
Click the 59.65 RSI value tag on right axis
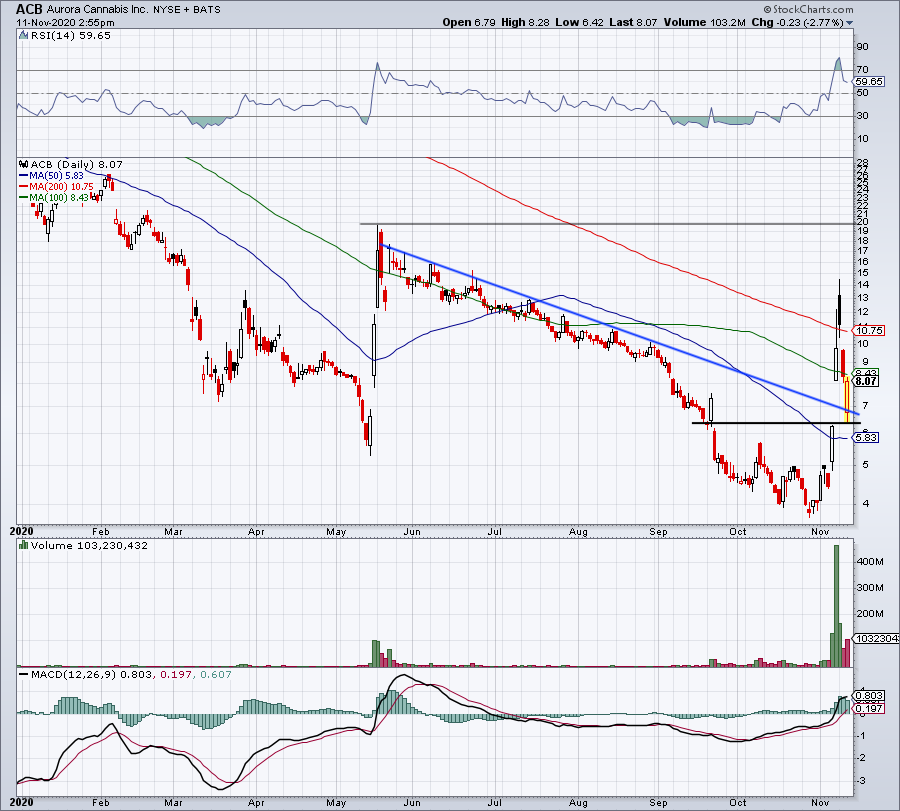pyautogui.click(x=870, y=82)
